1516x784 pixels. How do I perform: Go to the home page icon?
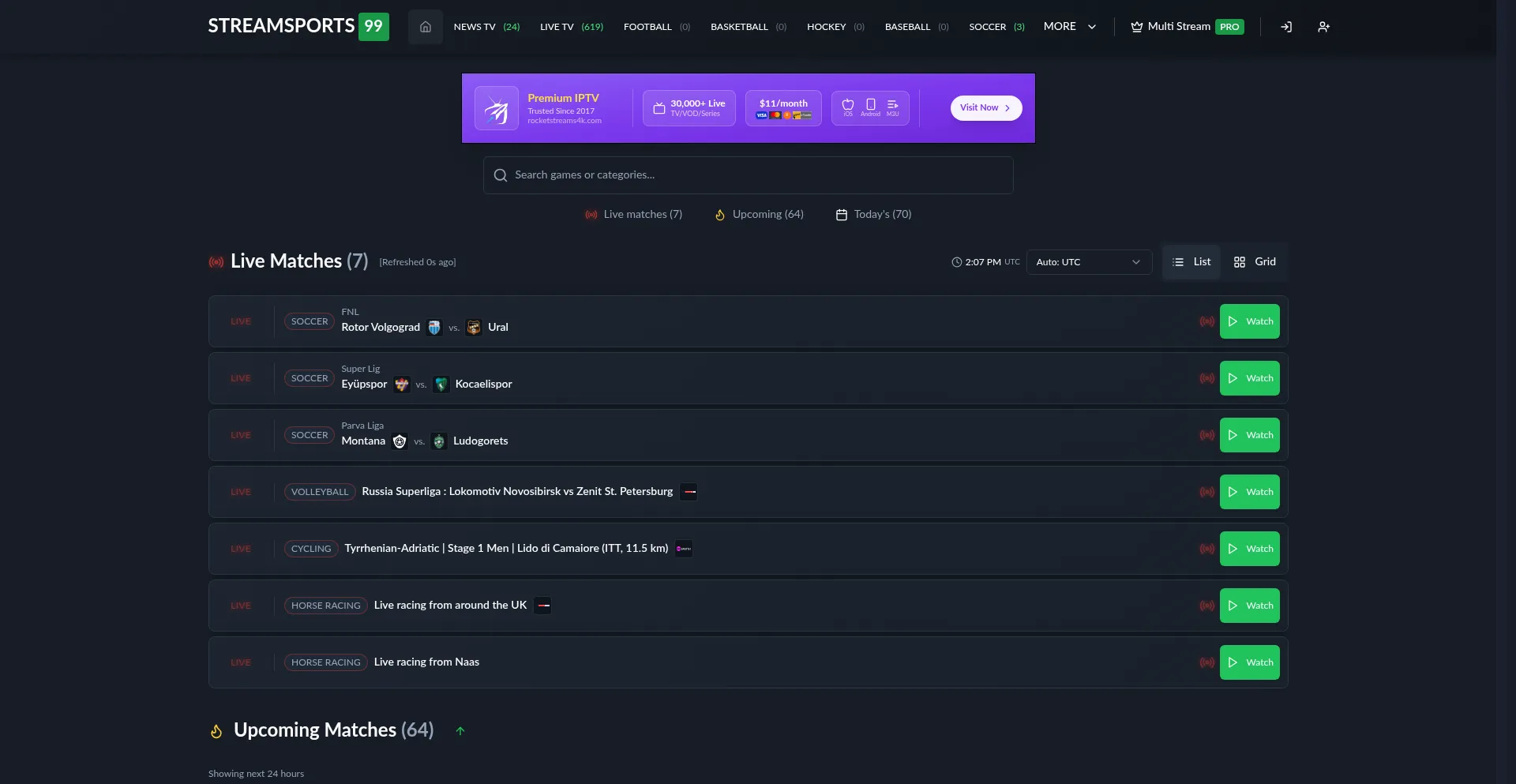coord(425,27)
